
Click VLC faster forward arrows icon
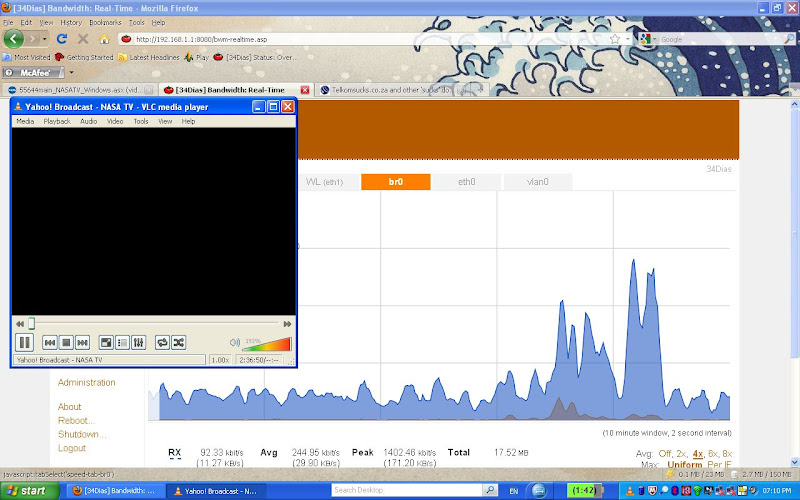click(287, 324)
